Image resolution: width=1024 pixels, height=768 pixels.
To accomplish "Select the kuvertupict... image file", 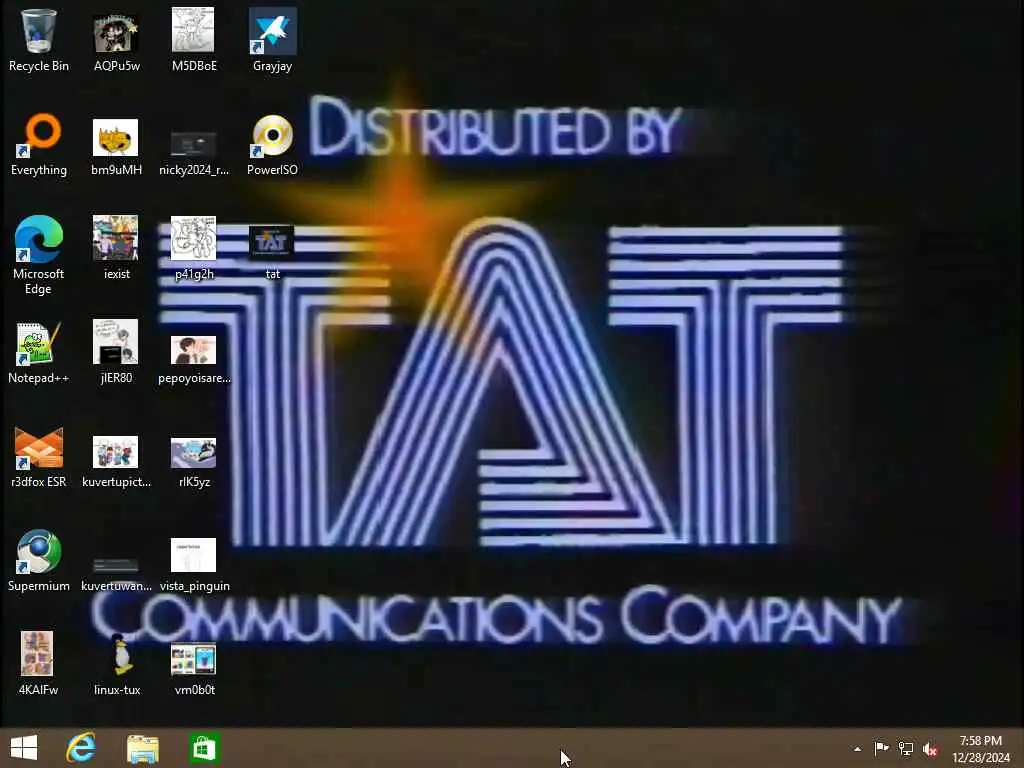I will coord(116,462).
